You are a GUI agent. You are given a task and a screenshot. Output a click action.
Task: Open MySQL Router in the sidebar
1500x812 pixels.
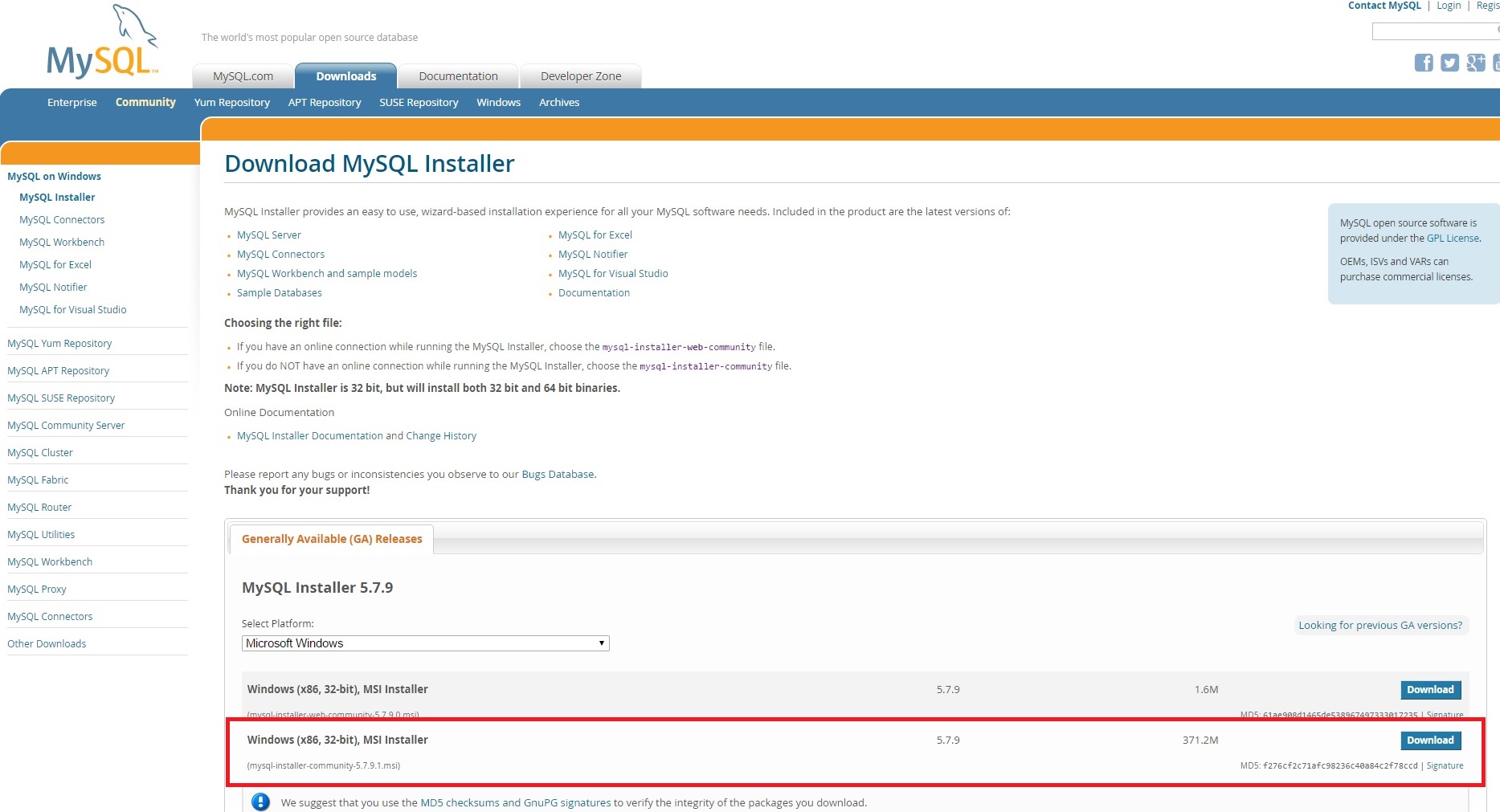click(x=39, y=508)
